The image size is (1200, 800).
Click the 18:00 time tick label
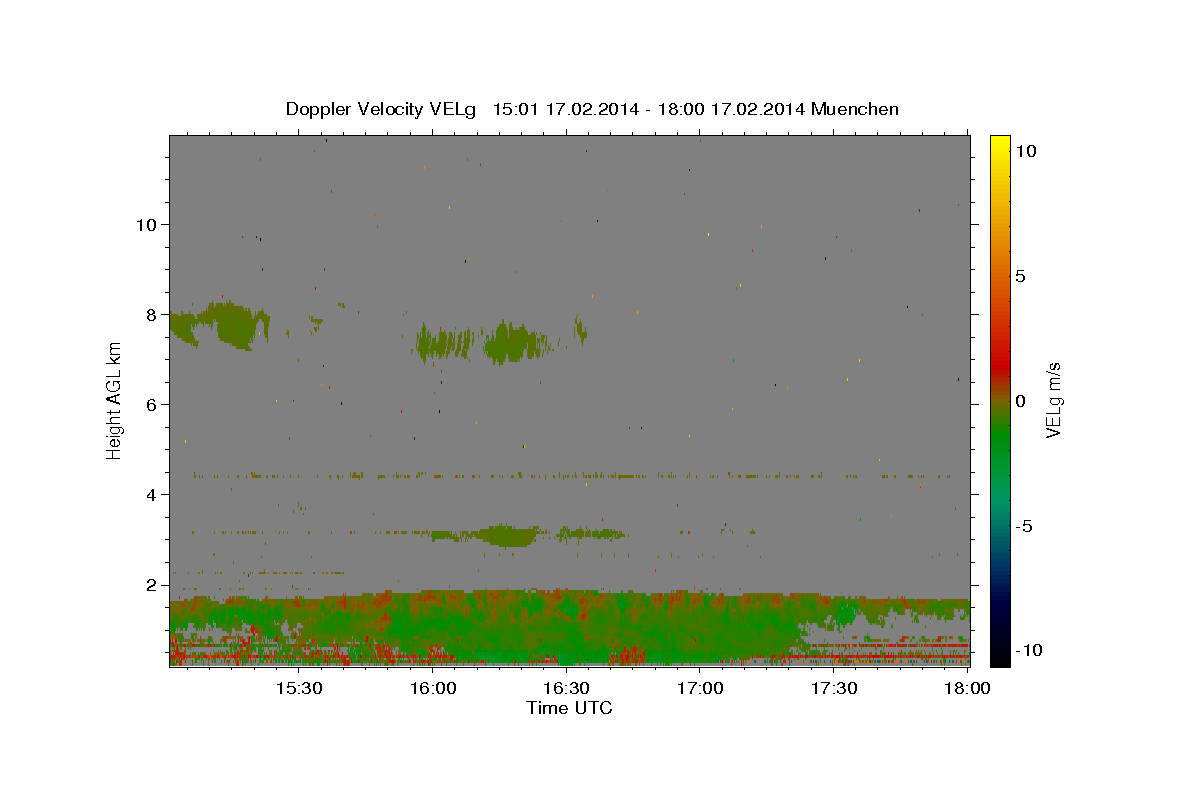click(x=966, y=689)
